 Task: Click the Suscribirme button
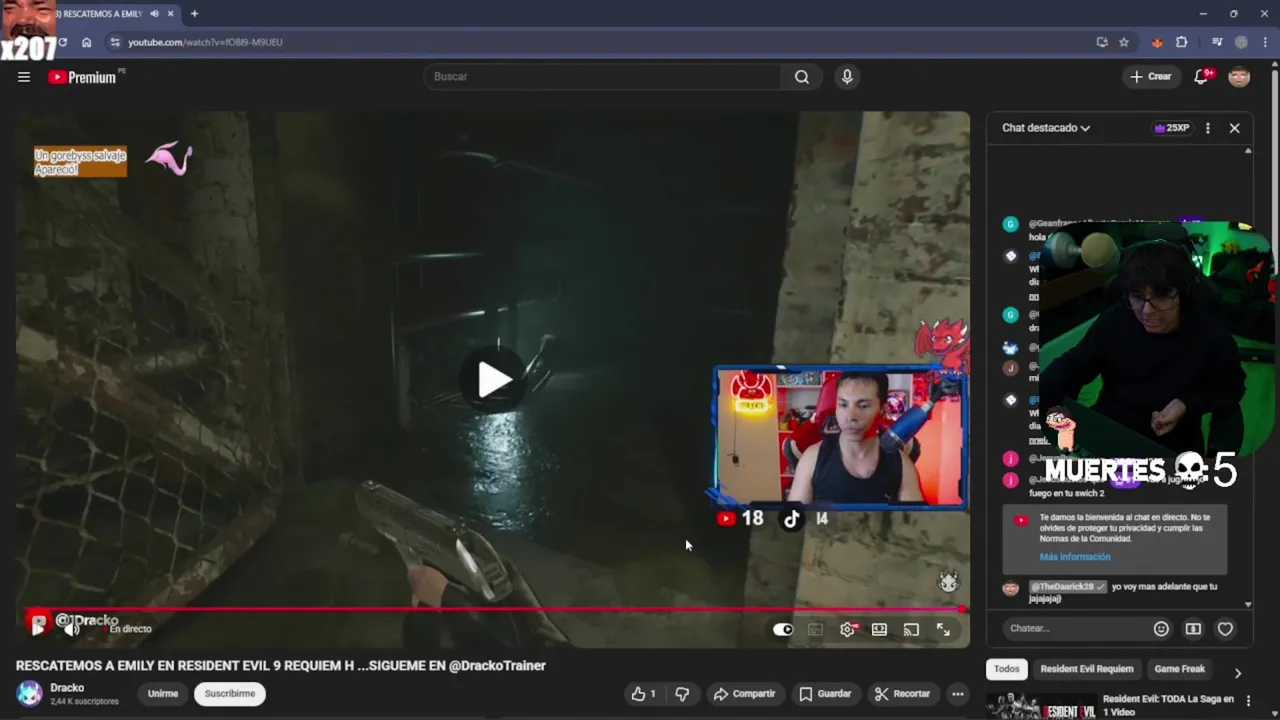[230, 694]
